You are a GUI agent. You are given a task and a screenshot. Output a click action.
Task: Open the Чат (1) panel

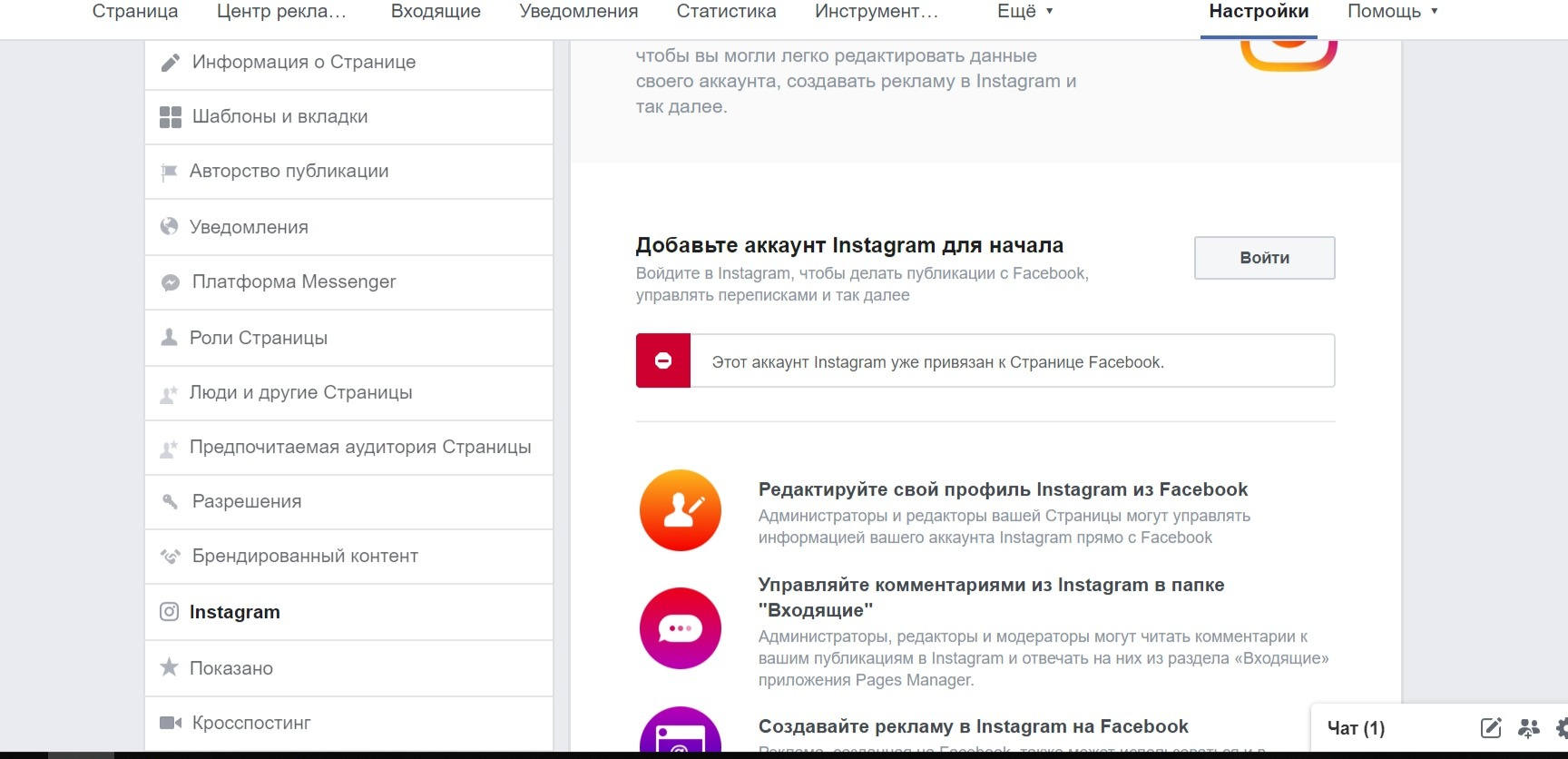click(1356, 728)
